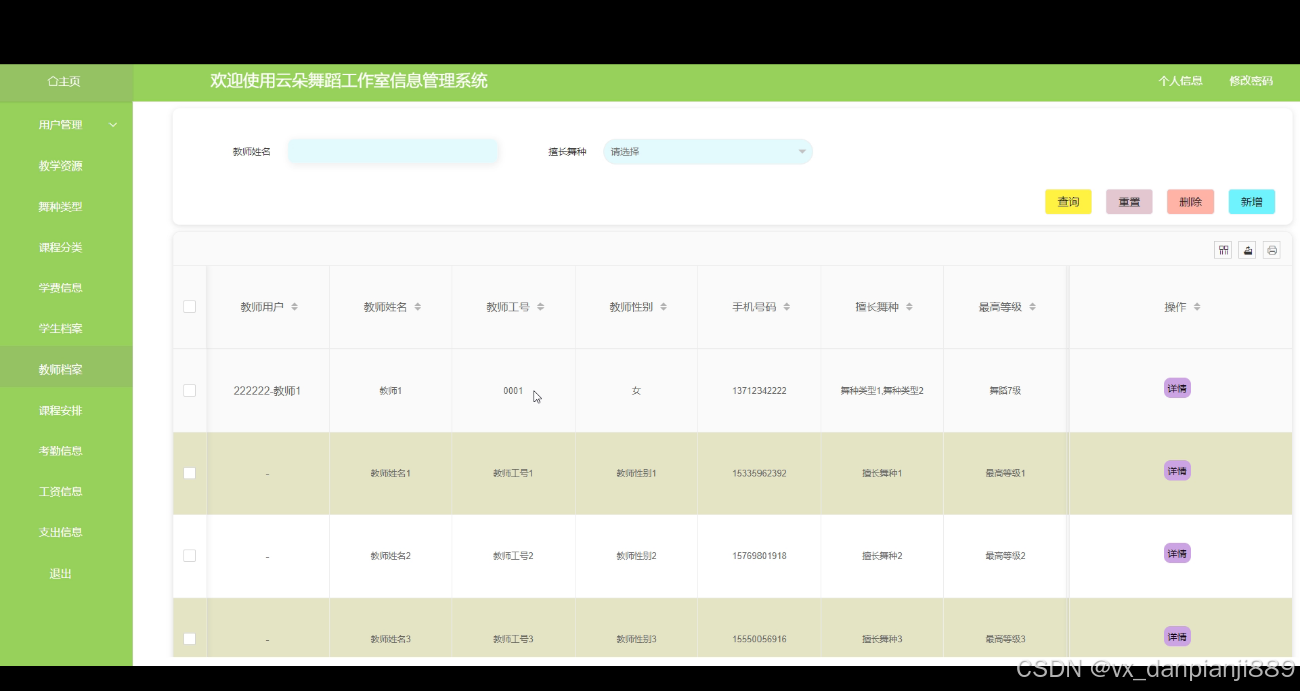Check the row for 教师姓名1
Screen dimensions: 1300x691
click(189, 473)
